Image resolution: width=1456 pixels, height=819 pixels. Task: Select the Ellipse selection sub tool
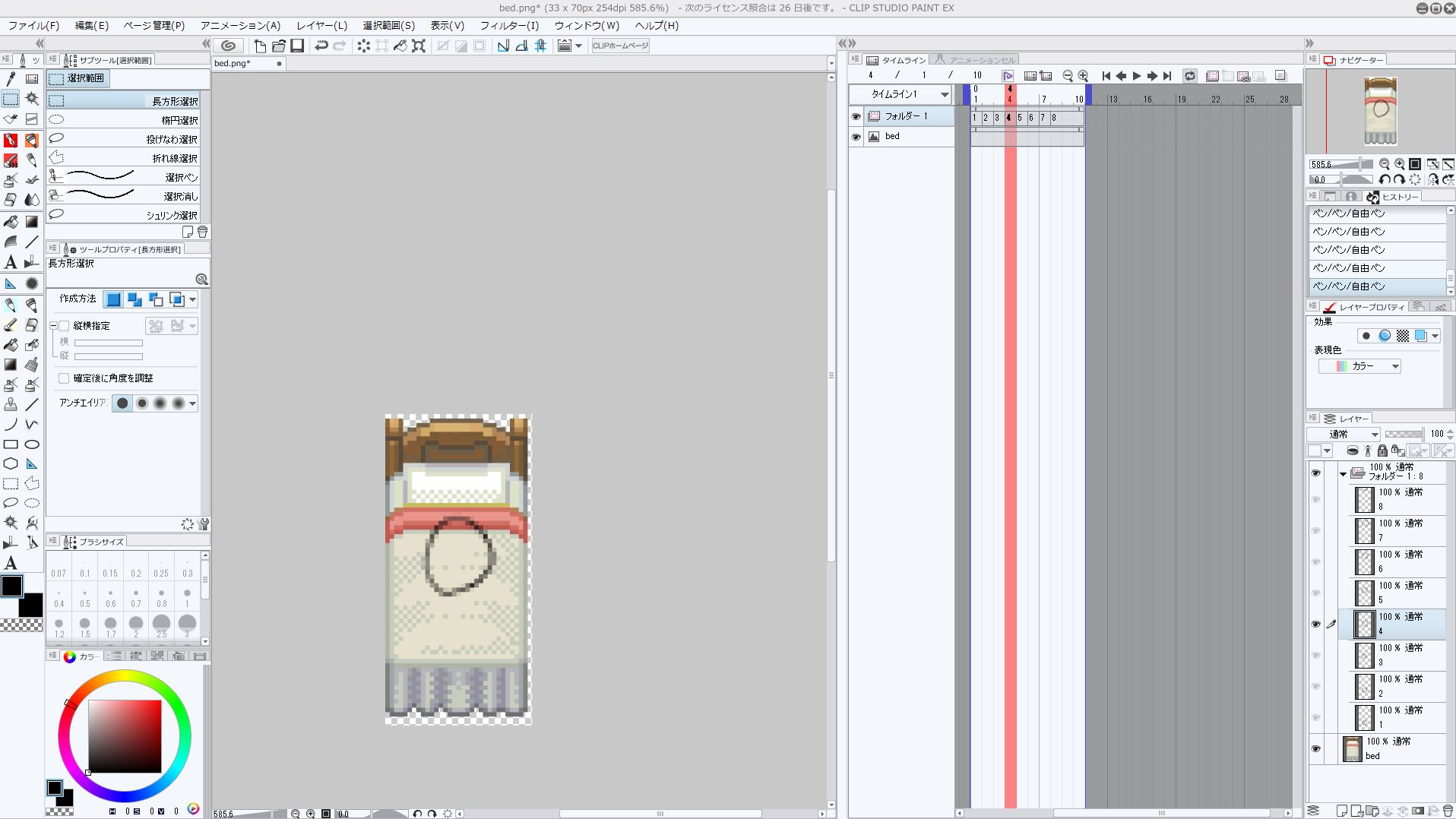[125, 120]
